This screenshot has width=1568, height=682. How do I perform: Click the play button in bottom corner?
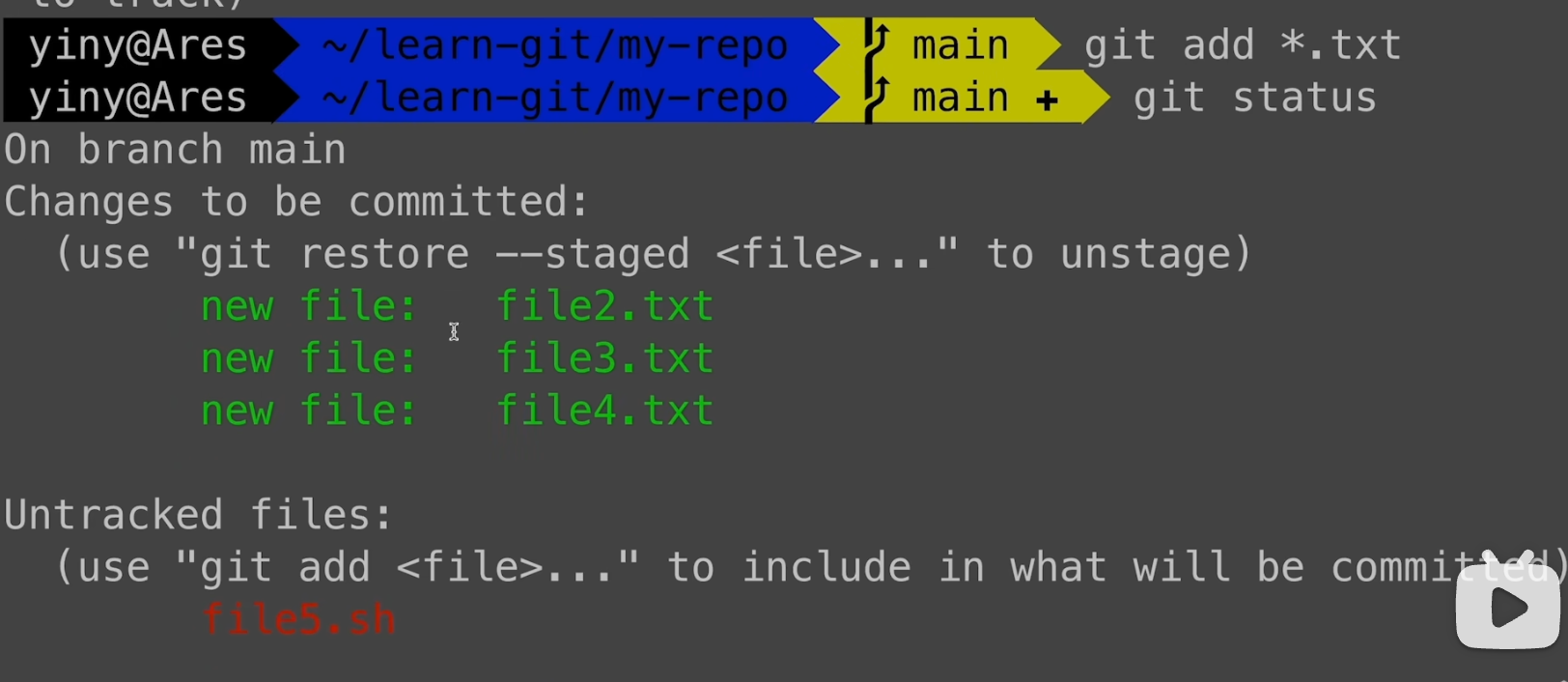pyautogui.click(x=1507, y=607)
